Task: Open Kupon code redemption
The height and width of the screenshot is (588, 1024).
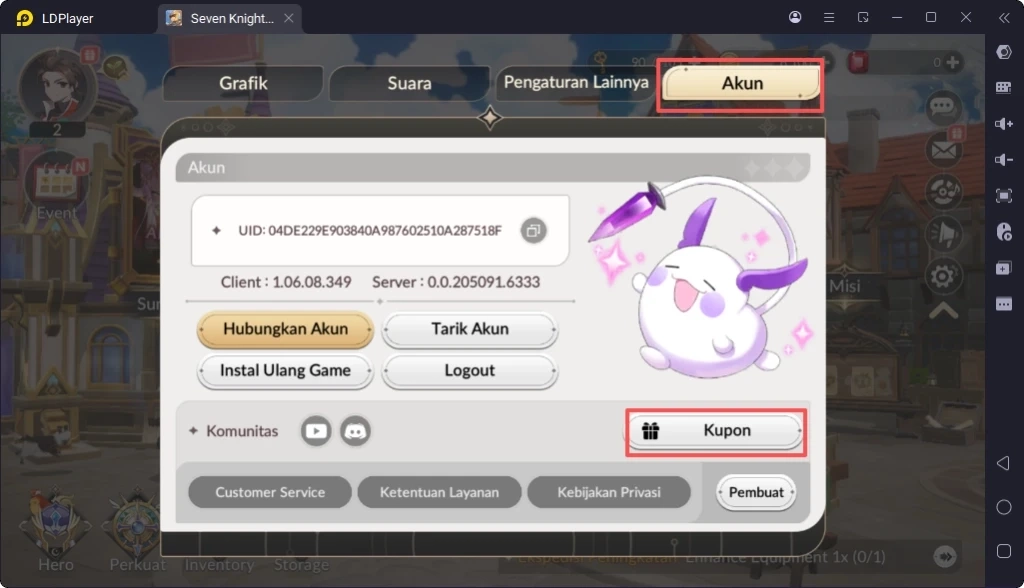Action: [x=714, y=430]
